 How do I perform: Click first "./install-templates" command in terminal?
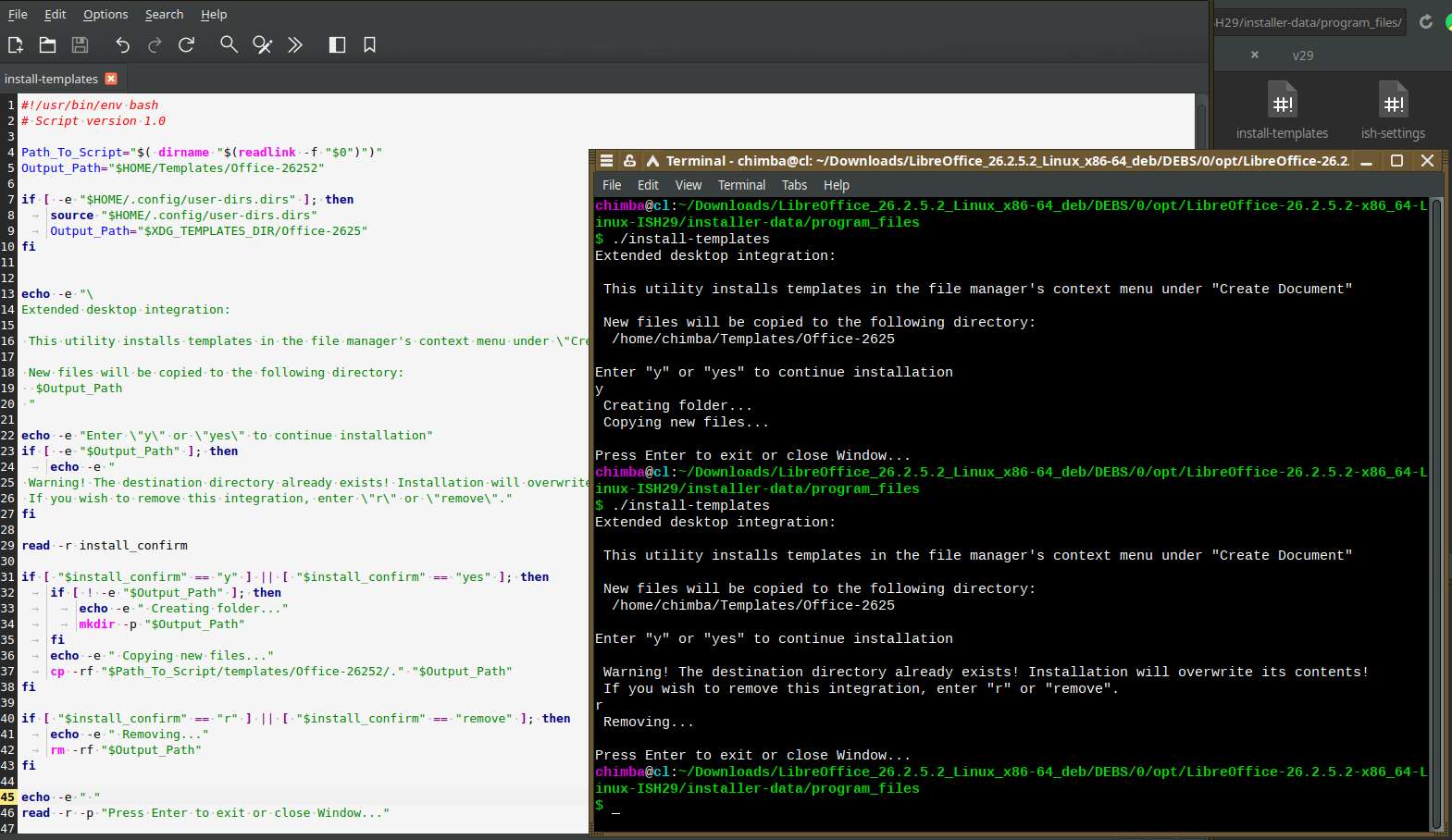coord(690,239)
